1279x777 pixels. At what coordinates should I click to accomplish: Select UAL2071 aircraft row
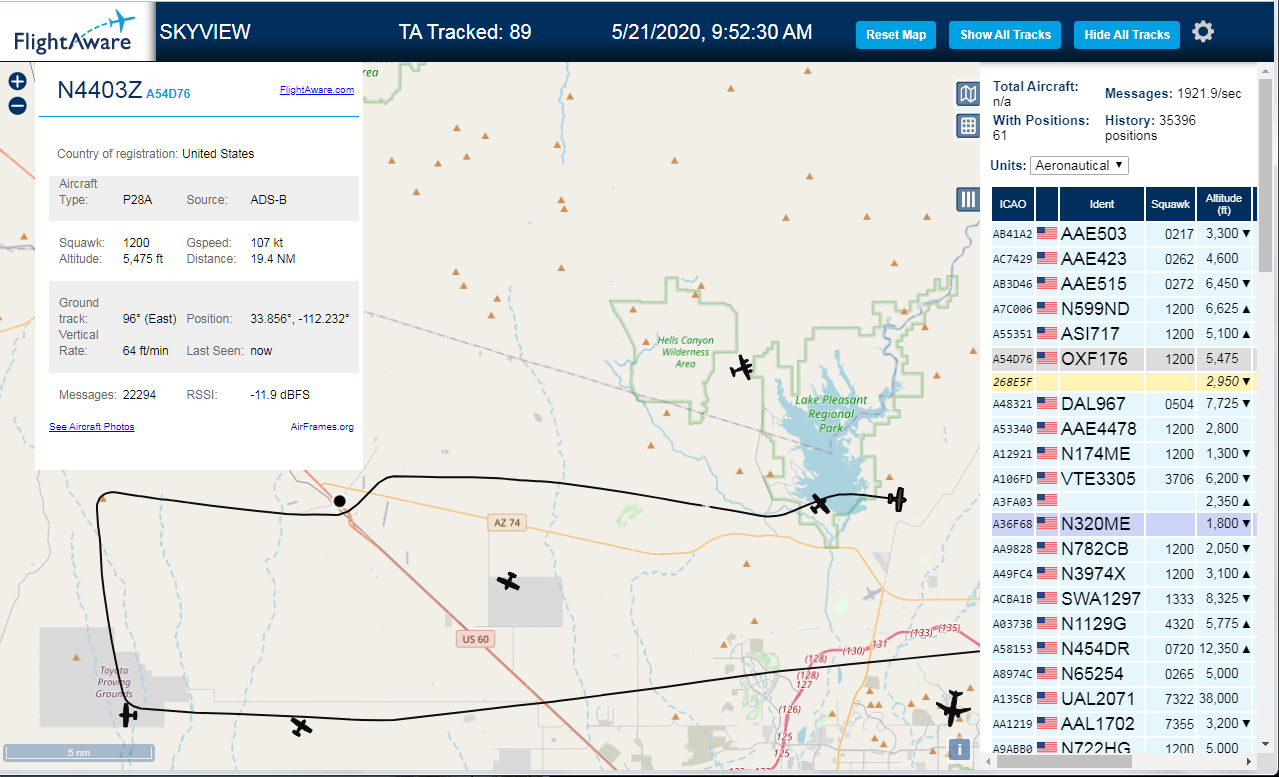point(1122,698)
